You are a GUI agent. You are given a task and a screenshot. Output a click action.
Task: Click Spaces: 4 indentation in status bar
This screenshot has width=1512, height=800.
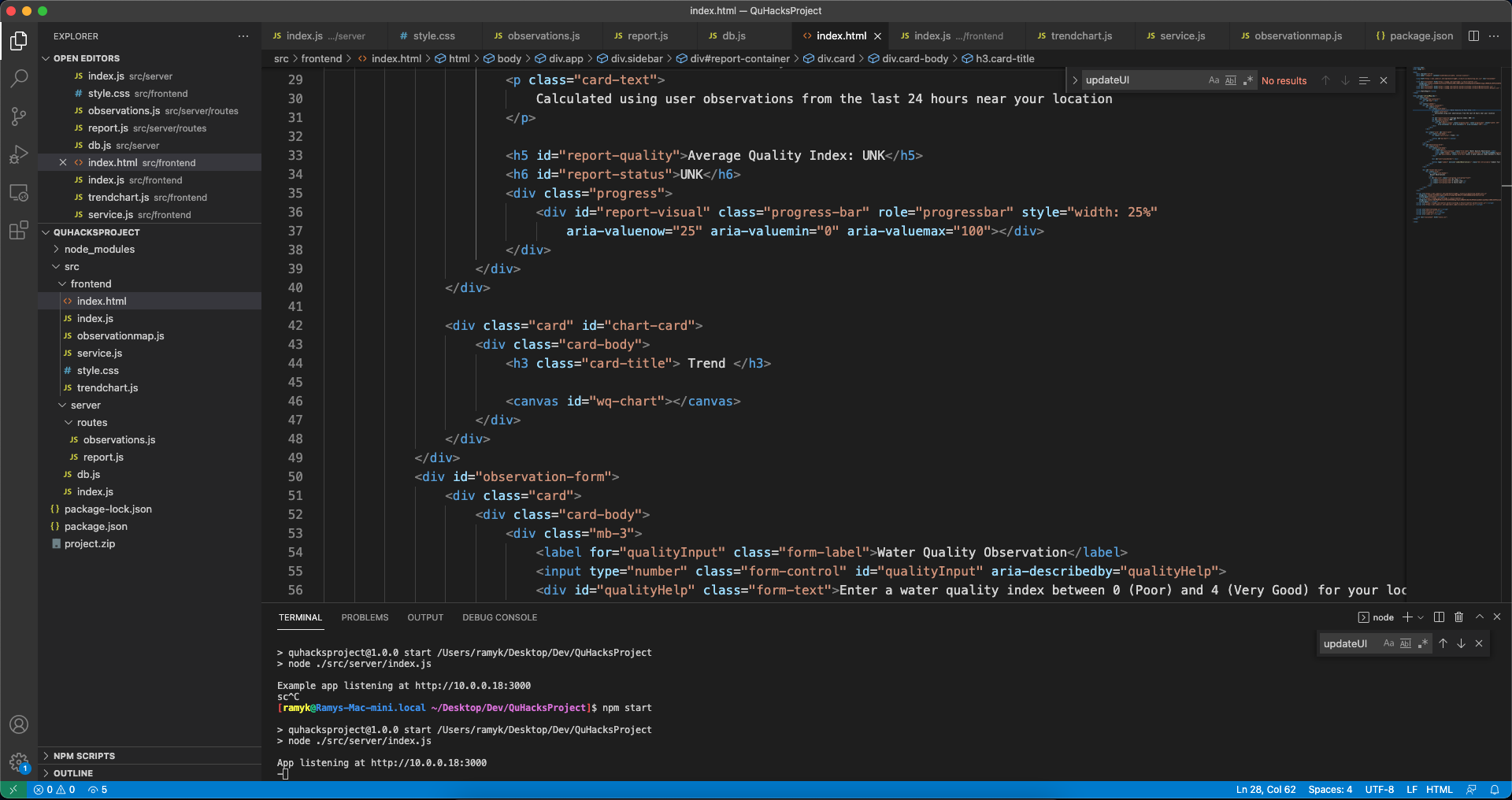(x=1329, y=790)
